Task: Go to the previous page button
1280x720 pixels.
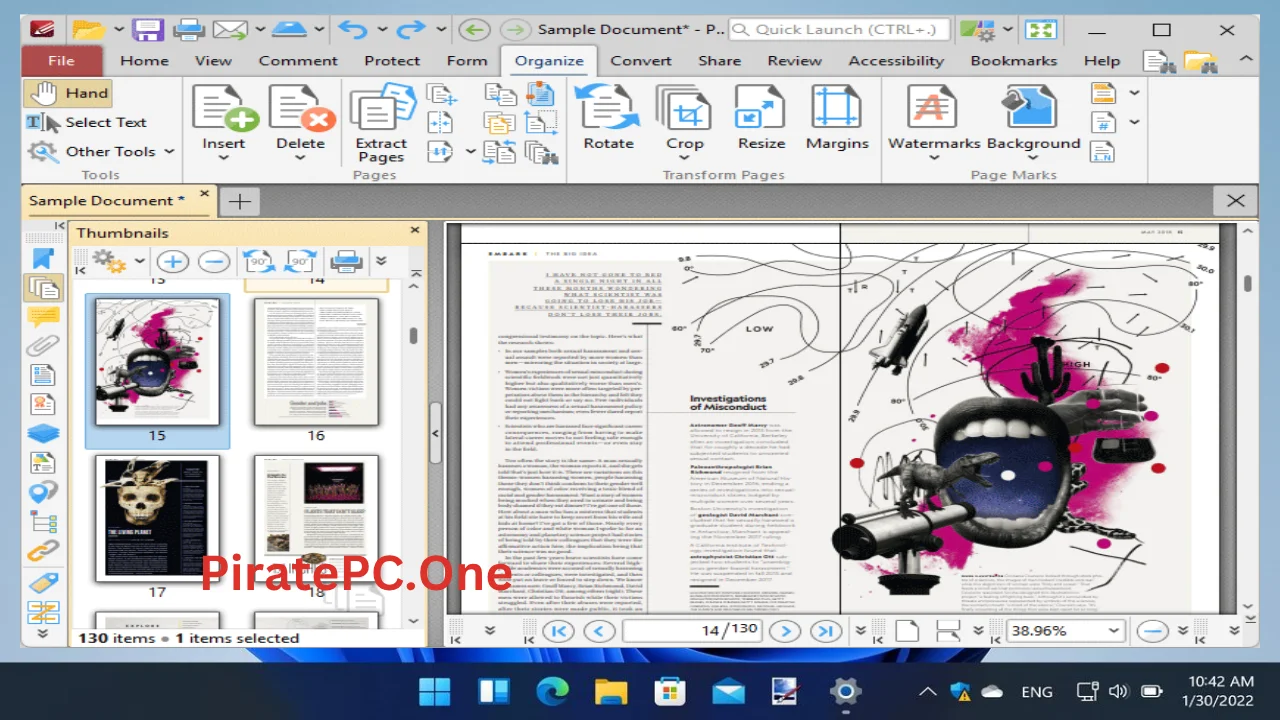Action: (x=599, y=631)
